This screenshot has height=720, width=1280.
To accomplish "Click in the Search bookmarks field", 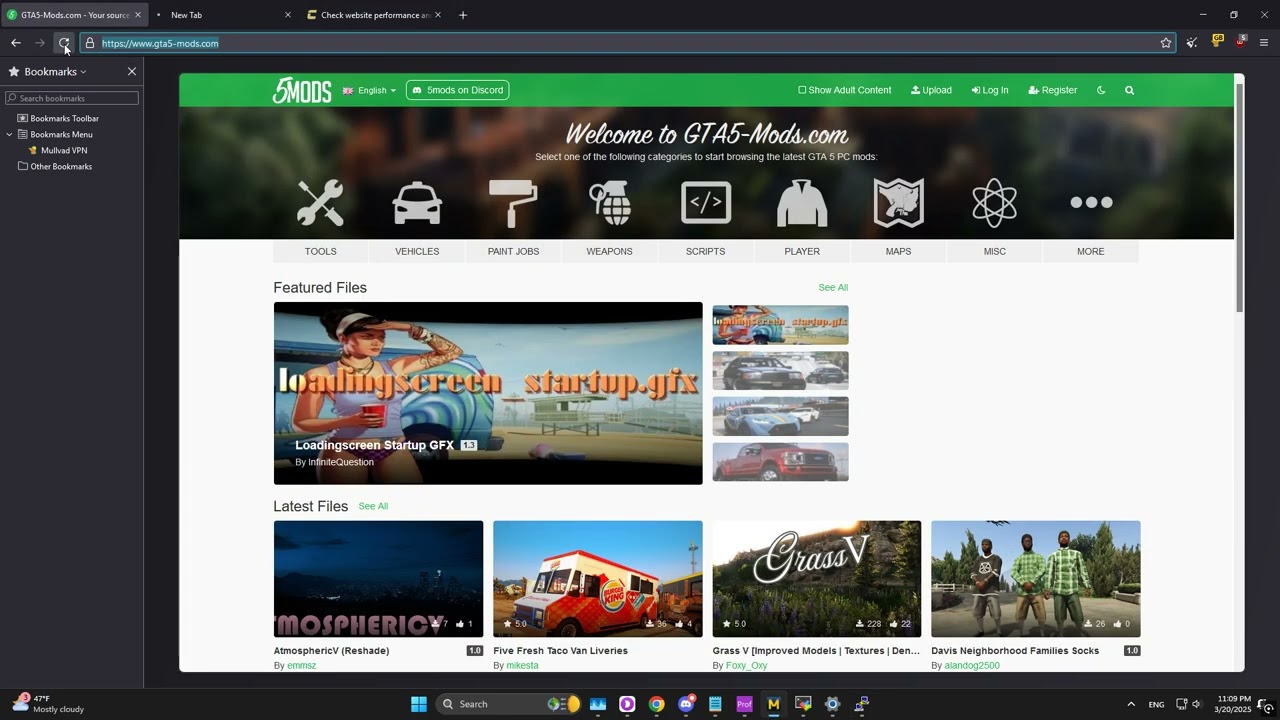I will pyautogui.click(x=72, y=98).
